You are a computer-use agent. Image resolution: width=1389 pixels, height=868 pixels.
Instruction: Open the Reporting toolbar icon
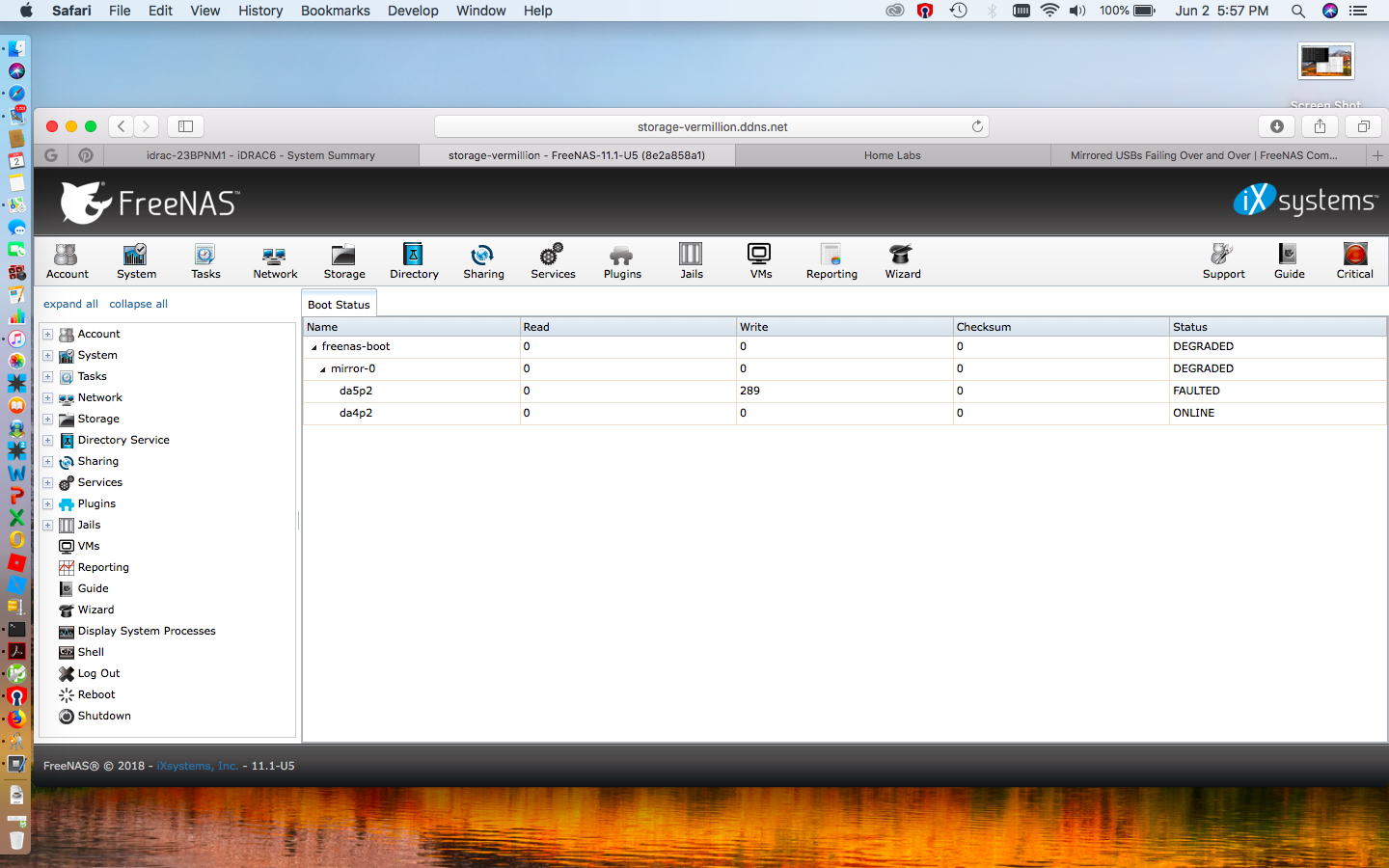coord(831,261)
